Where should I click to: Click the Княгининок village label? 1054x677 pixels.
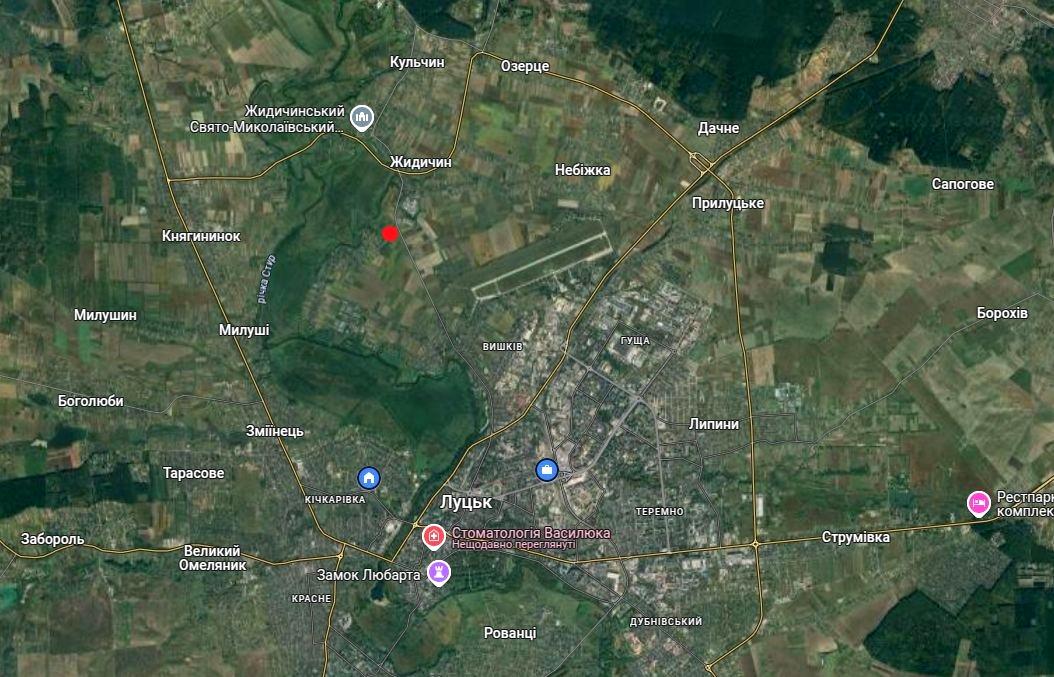201,236
